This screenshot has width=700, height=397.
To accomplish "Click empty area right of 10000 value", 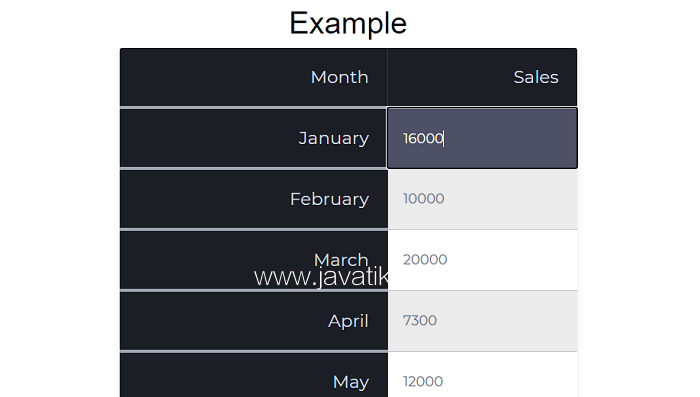I will [511, 199].
